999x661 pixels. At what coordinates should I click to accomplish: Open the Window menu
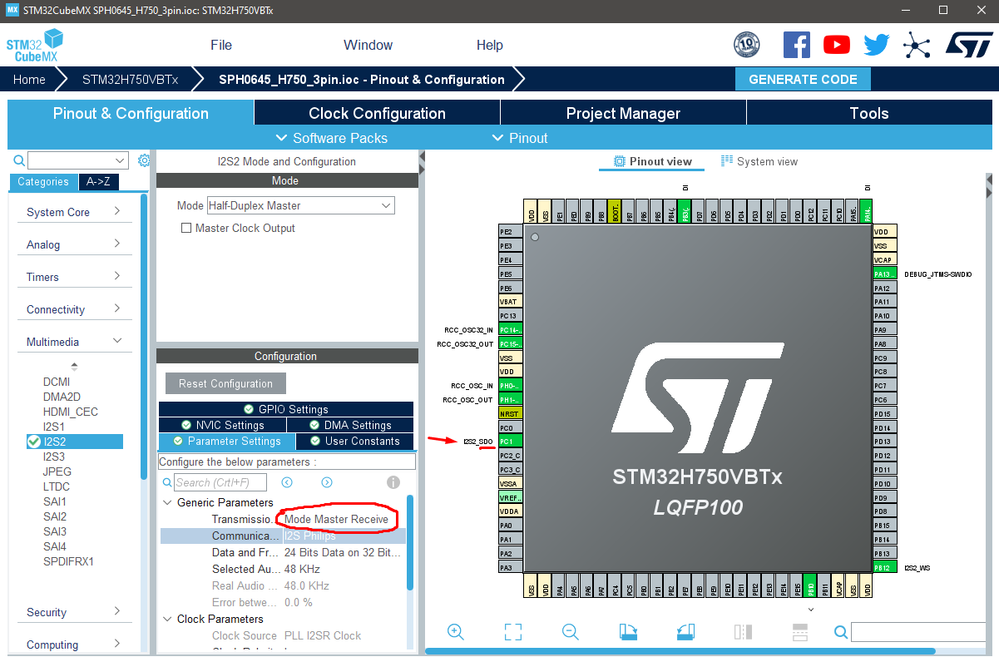pyautogui.click(x=368, y=45)
